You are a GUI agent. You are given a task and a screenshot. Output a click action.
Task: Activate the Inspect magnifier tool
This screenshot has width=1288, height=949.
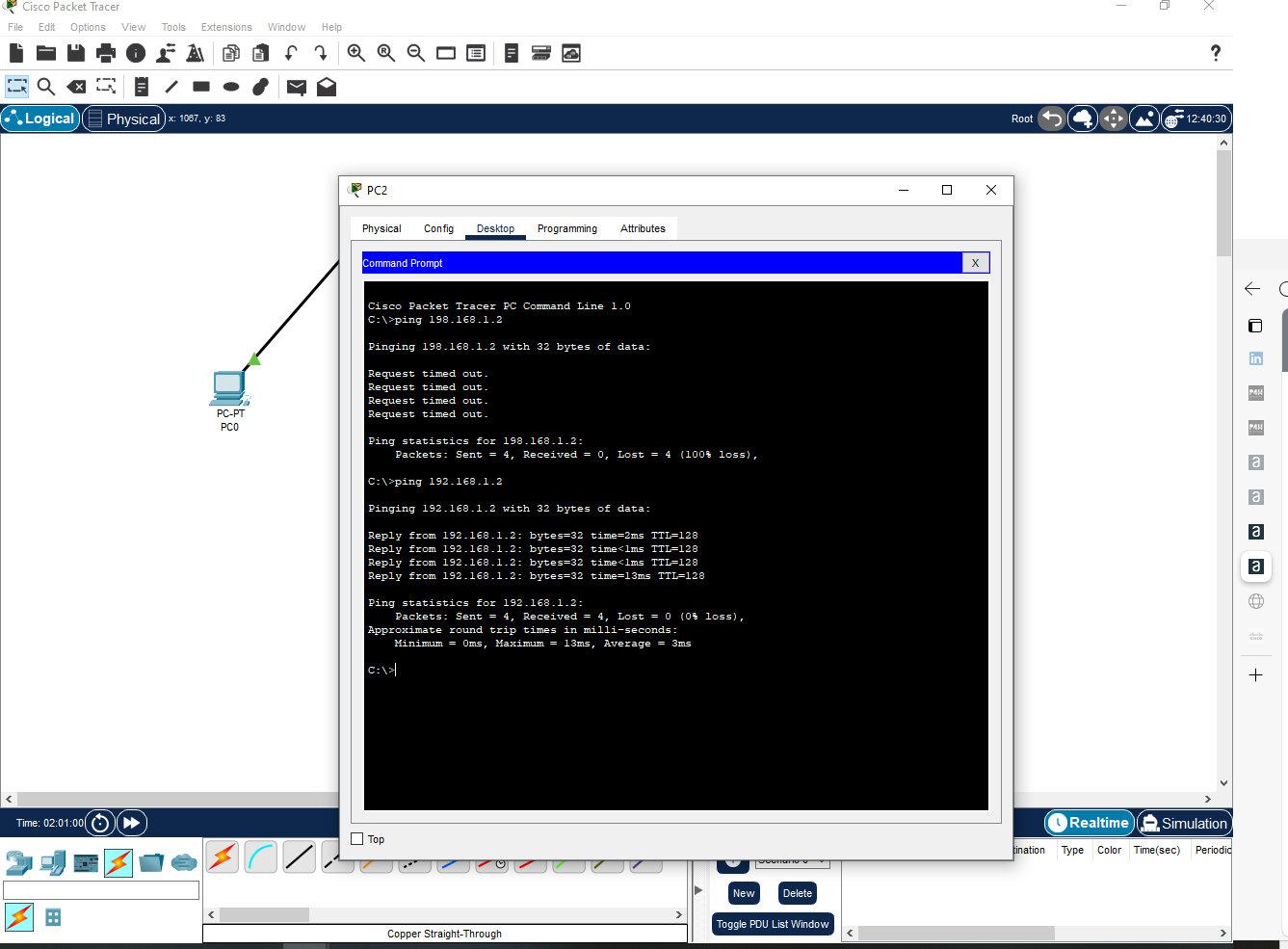coord(46,87)
